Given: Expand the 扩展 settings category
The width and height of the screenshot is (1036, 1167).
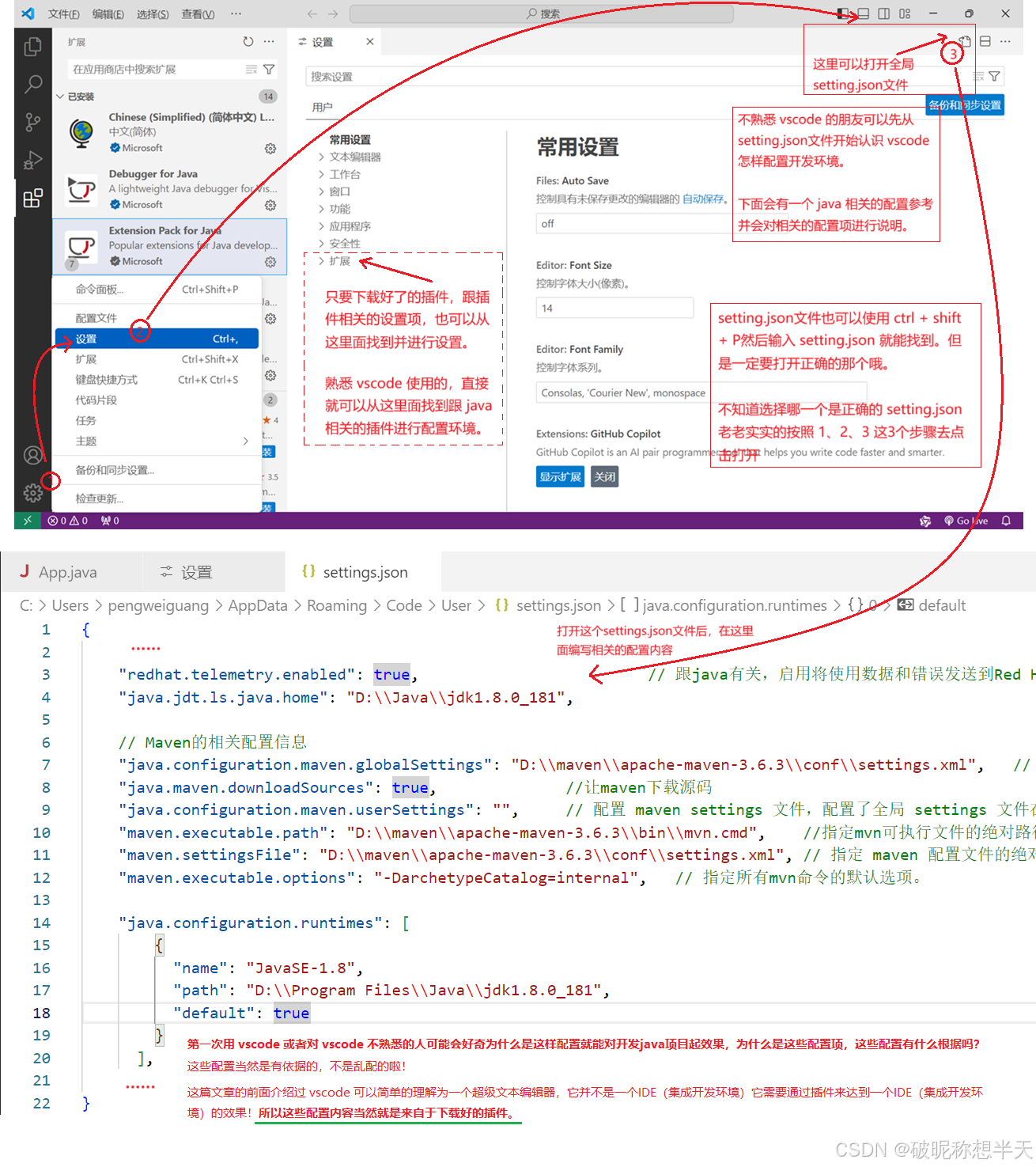Looking at the screenshot, I should click(x=334, y=261).
